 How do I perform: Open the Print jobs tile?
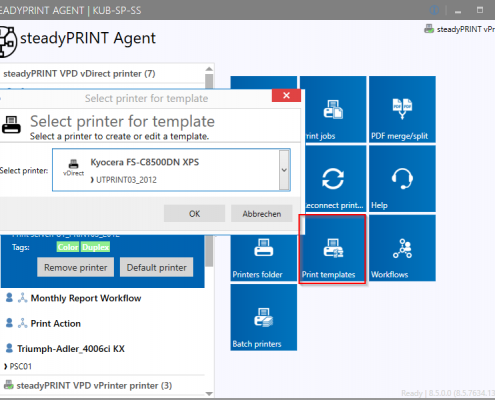[x=335, y=109]
